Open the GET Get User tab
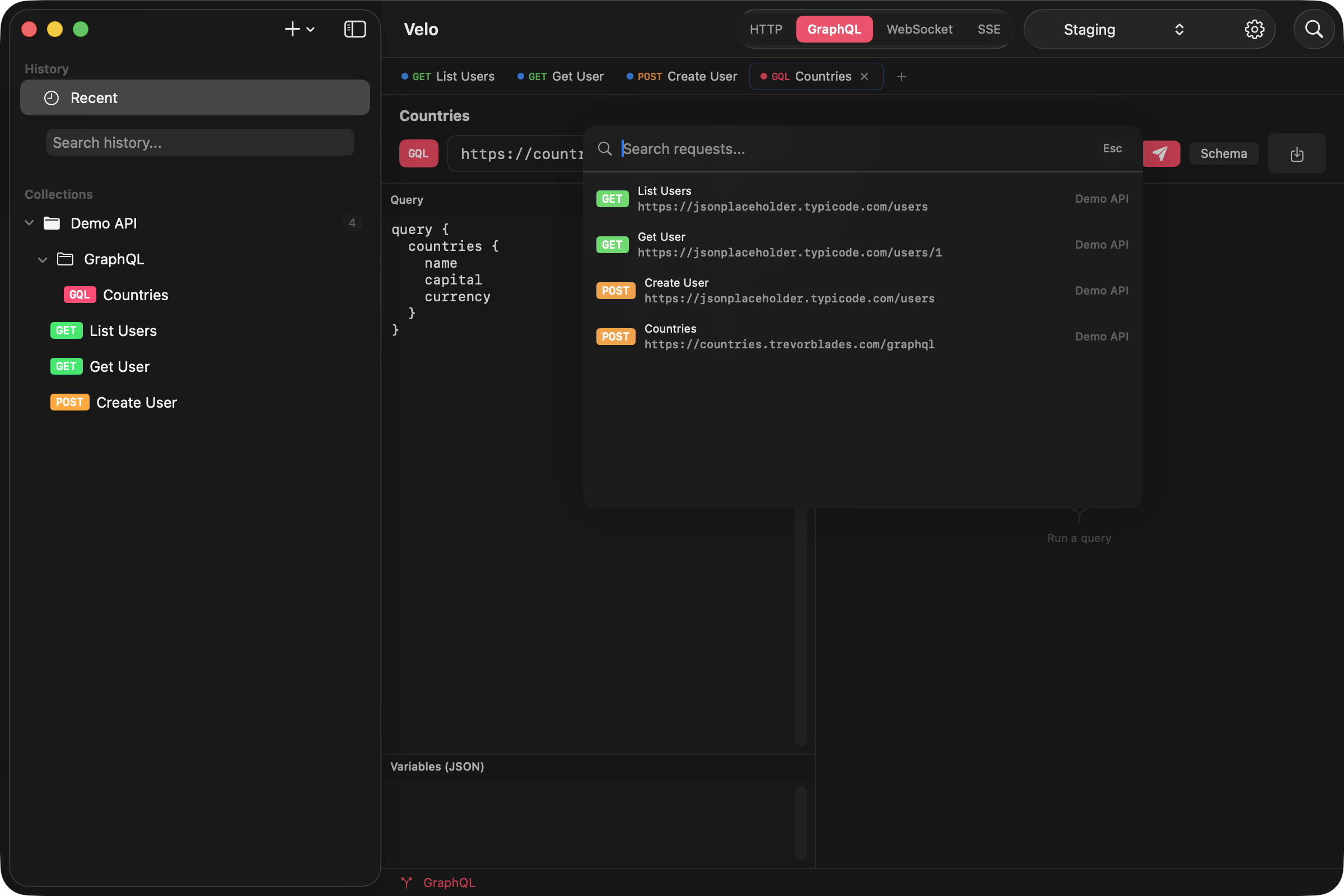The height and width of the screenshot is (896, 1344). (x=560, y=77)
